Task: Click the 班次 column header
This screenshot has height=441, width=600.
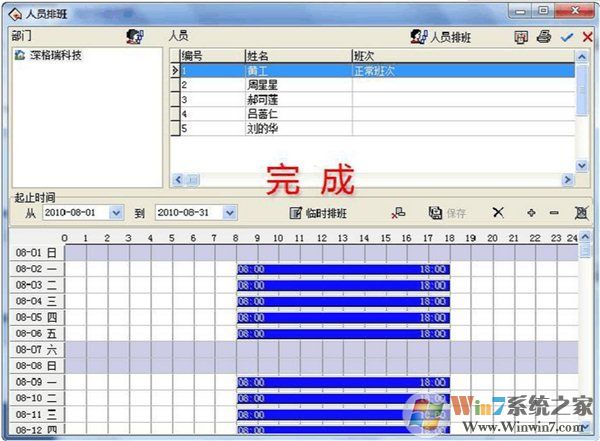Action: pyautogui.click(x=463, y=56)
